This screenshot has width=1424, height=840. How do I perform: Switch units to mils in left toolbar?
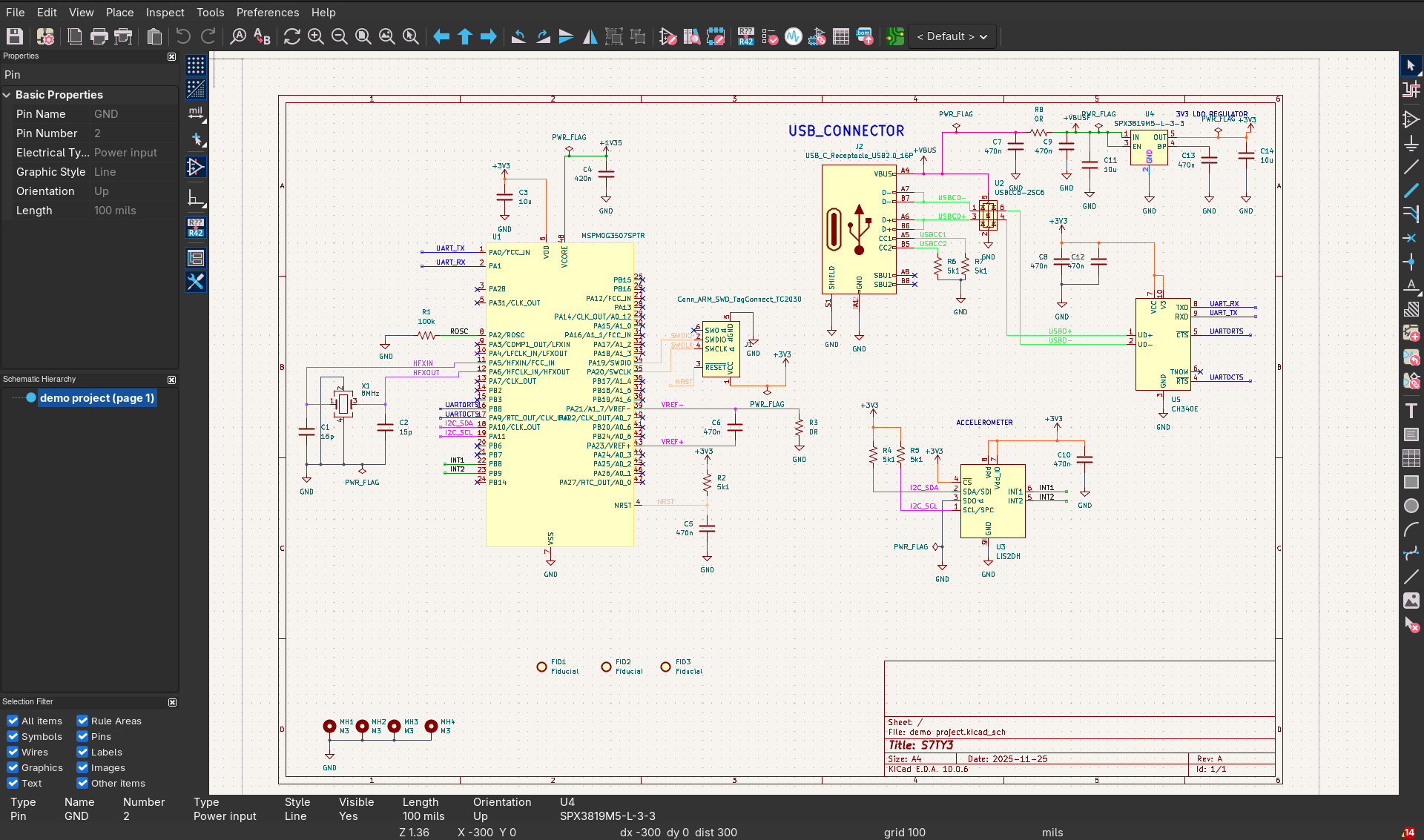[196, 113]
